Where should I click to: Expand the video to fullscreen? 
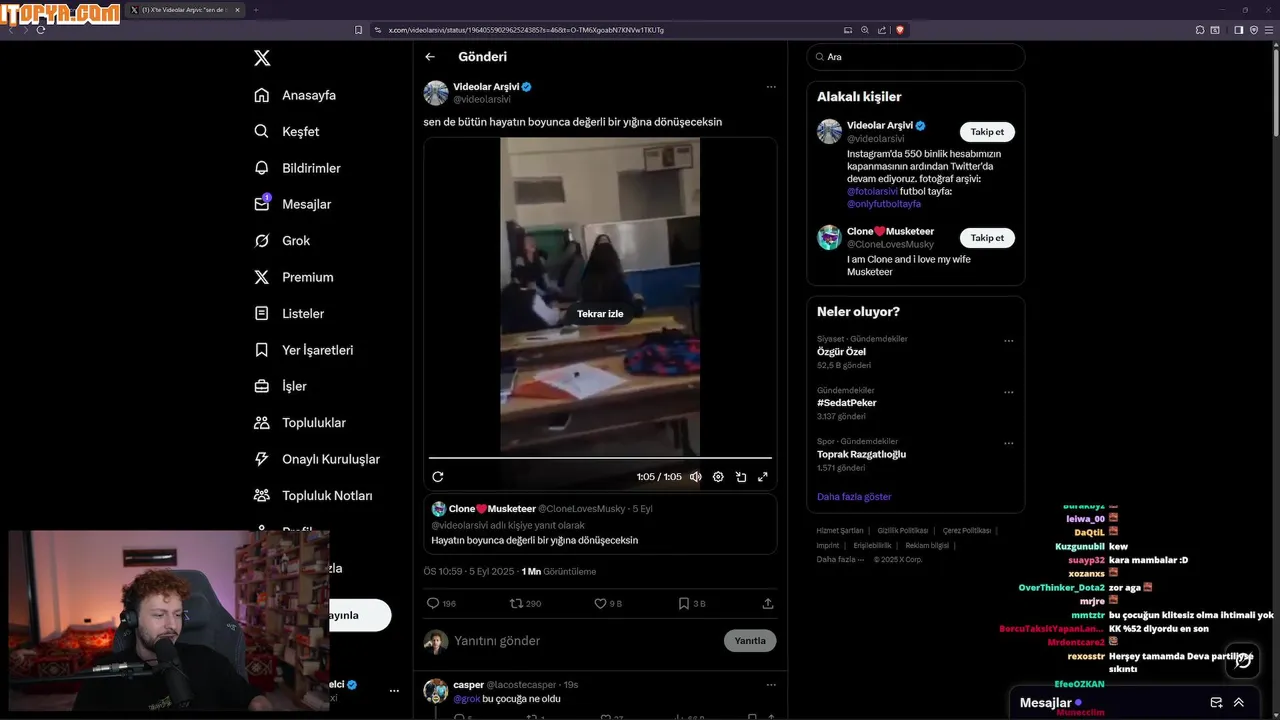click(763, 477)
